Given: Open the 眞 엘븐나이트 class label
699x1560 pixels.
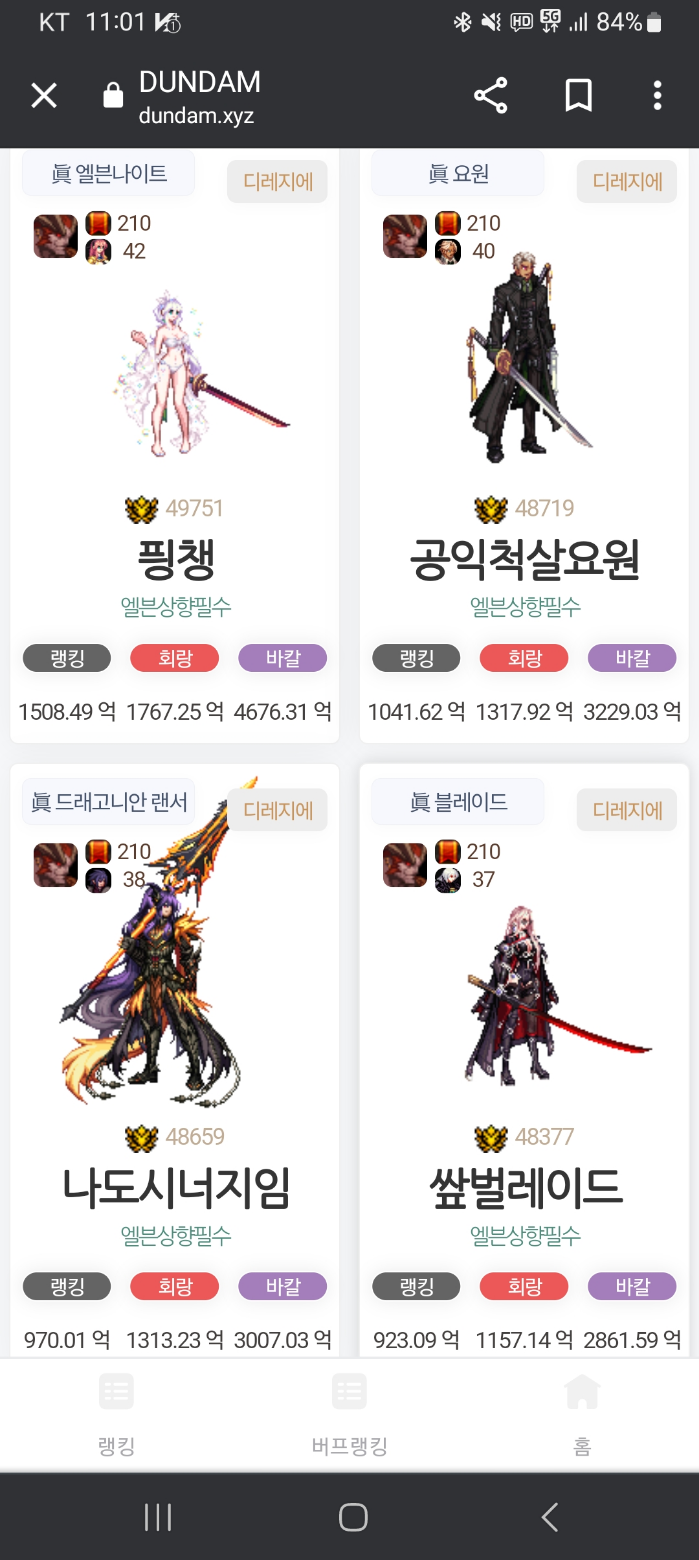Looking at the screenshot, I should tap(109, 174).
